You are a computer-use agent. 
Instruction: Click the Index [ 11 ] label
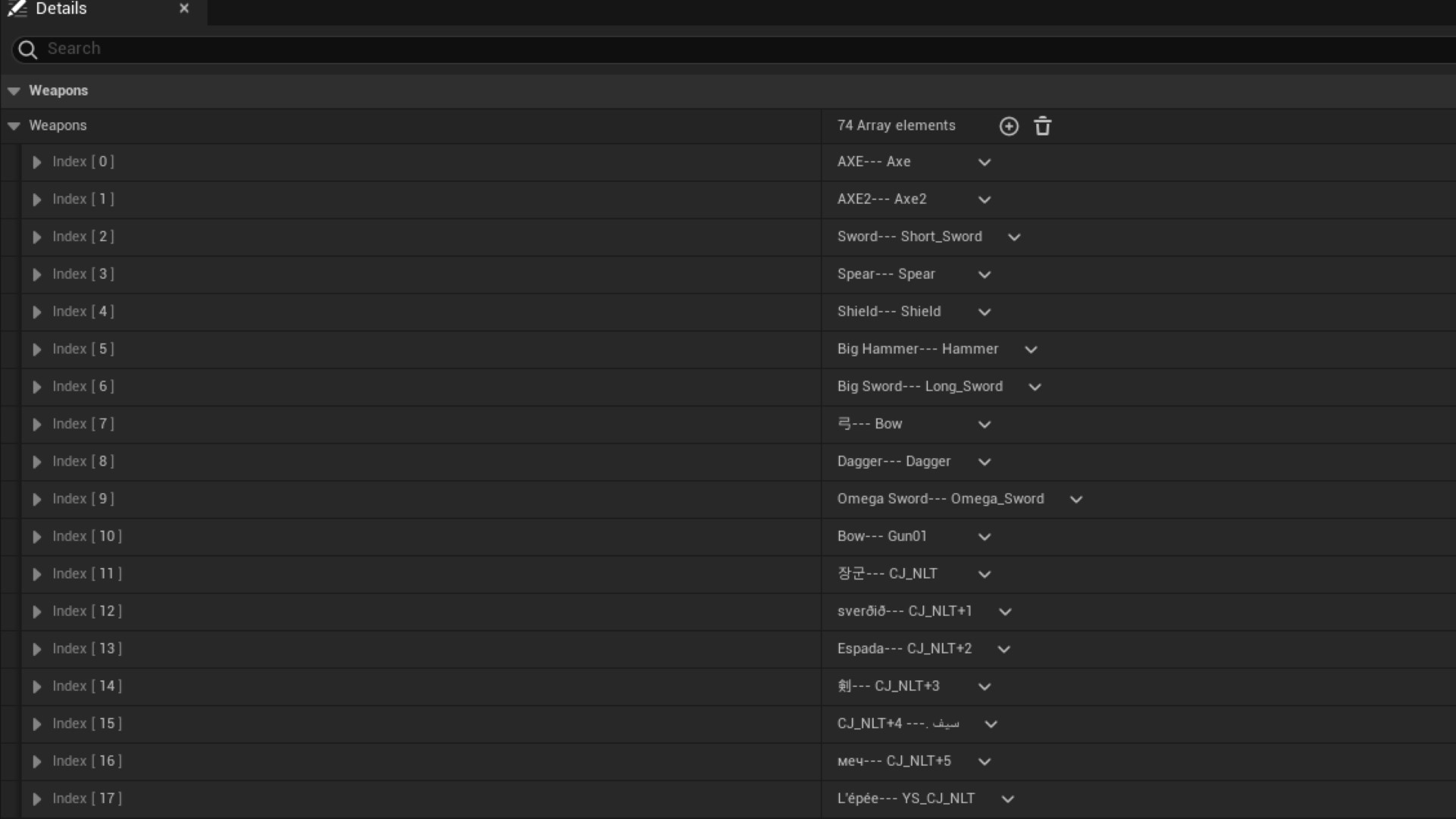(87, 574)
